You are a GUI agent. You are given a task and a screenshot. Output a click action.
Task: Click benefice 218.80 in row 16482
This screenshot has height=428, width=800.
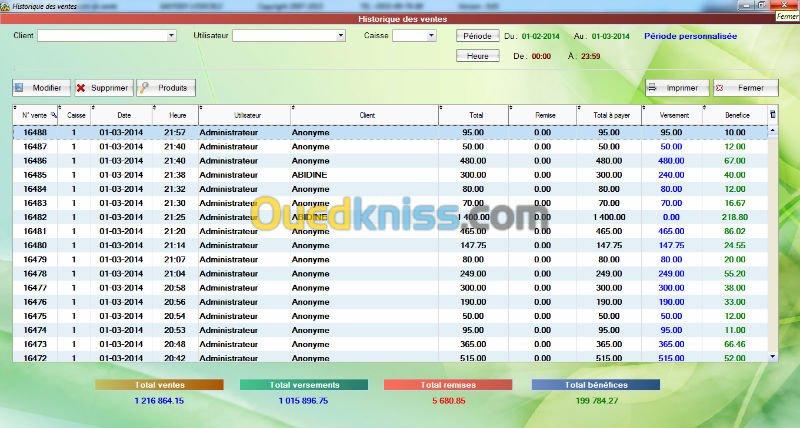pos(735,217)
